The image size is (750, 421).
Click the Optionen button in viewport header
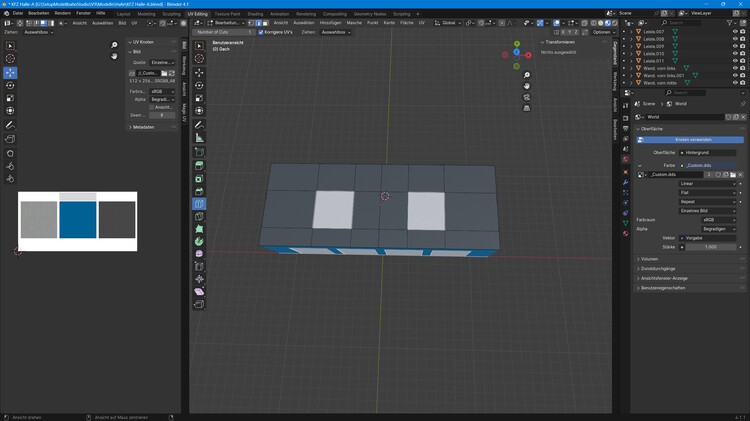pyautogui.click(x=601, y=32)
